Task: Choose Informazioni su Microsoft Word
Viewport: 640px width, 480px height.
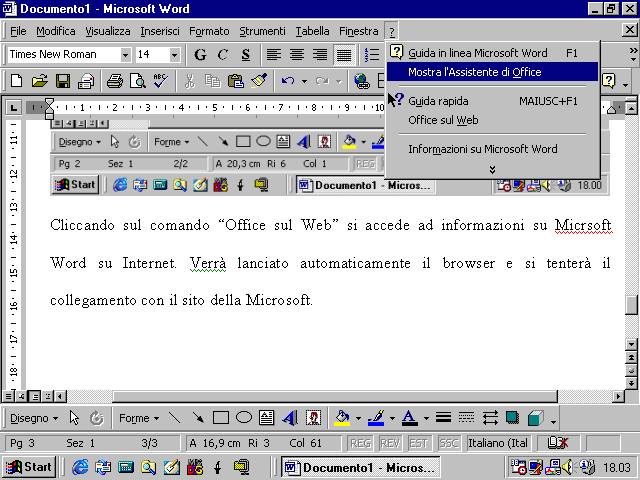Action: pyautogui.click(x=492, y=149)
